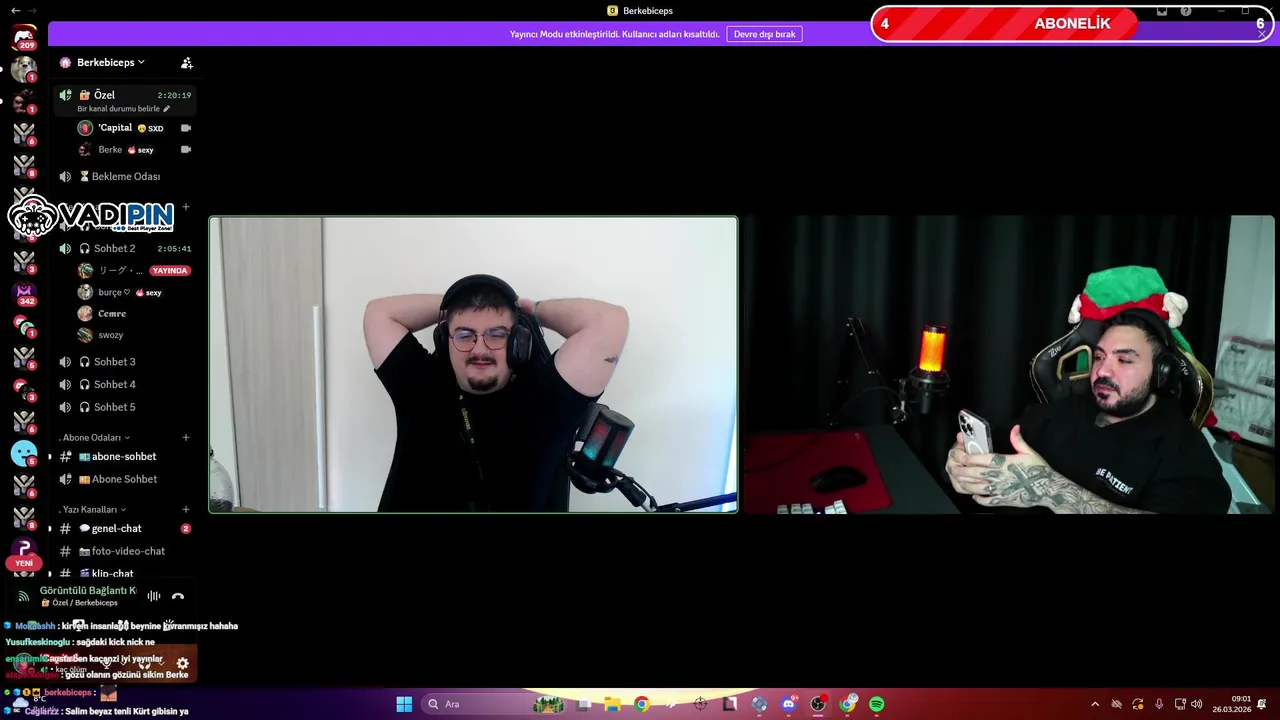Open the top server icon with 209 badge
1280x720 pixels.
click(24, 38)
